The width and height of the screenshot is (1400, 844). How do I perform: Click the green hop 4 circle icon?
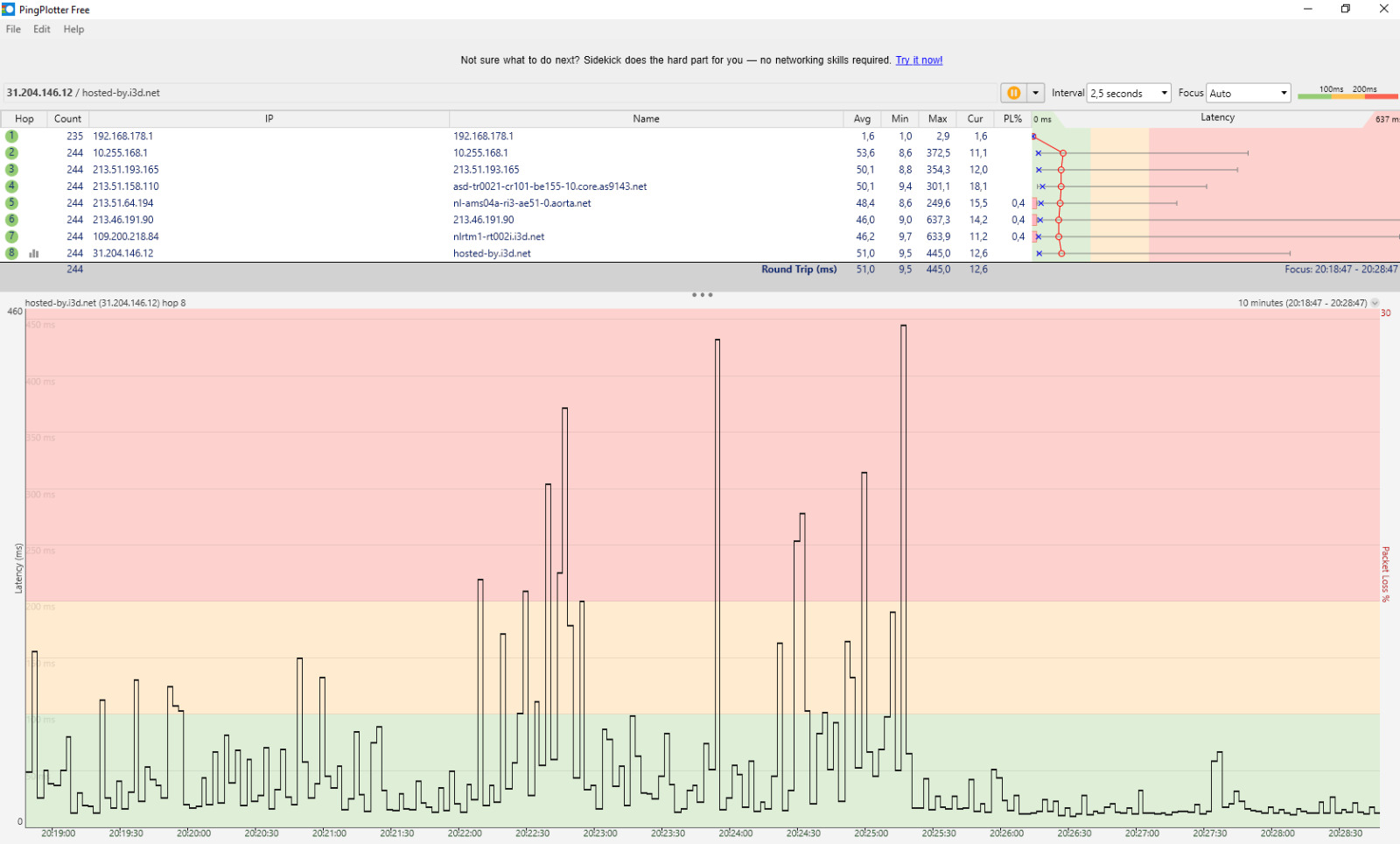coord(11,186)
